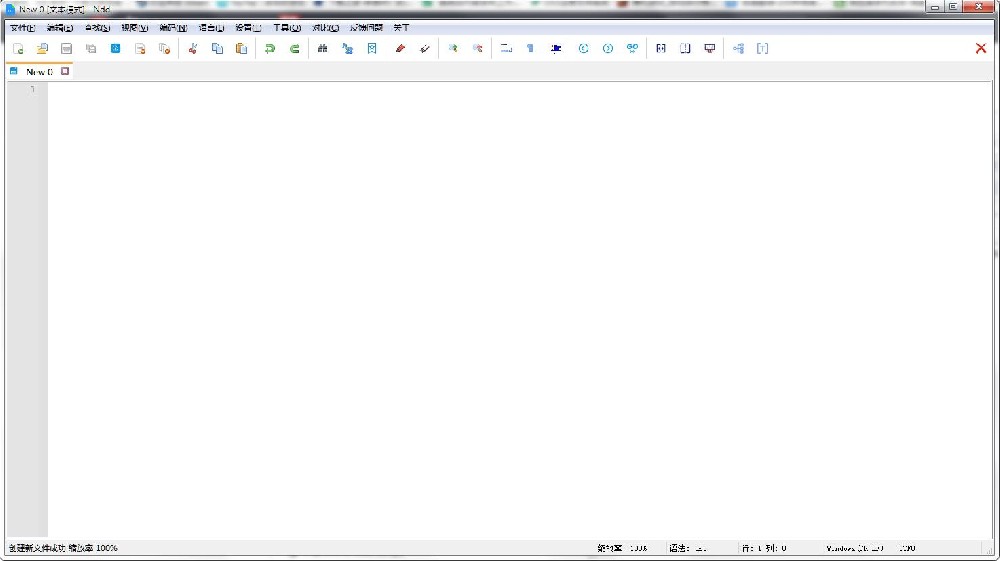Screen dimensions: 1000x561
Task: Undo with the green left arrow
Action: (270, 48)
